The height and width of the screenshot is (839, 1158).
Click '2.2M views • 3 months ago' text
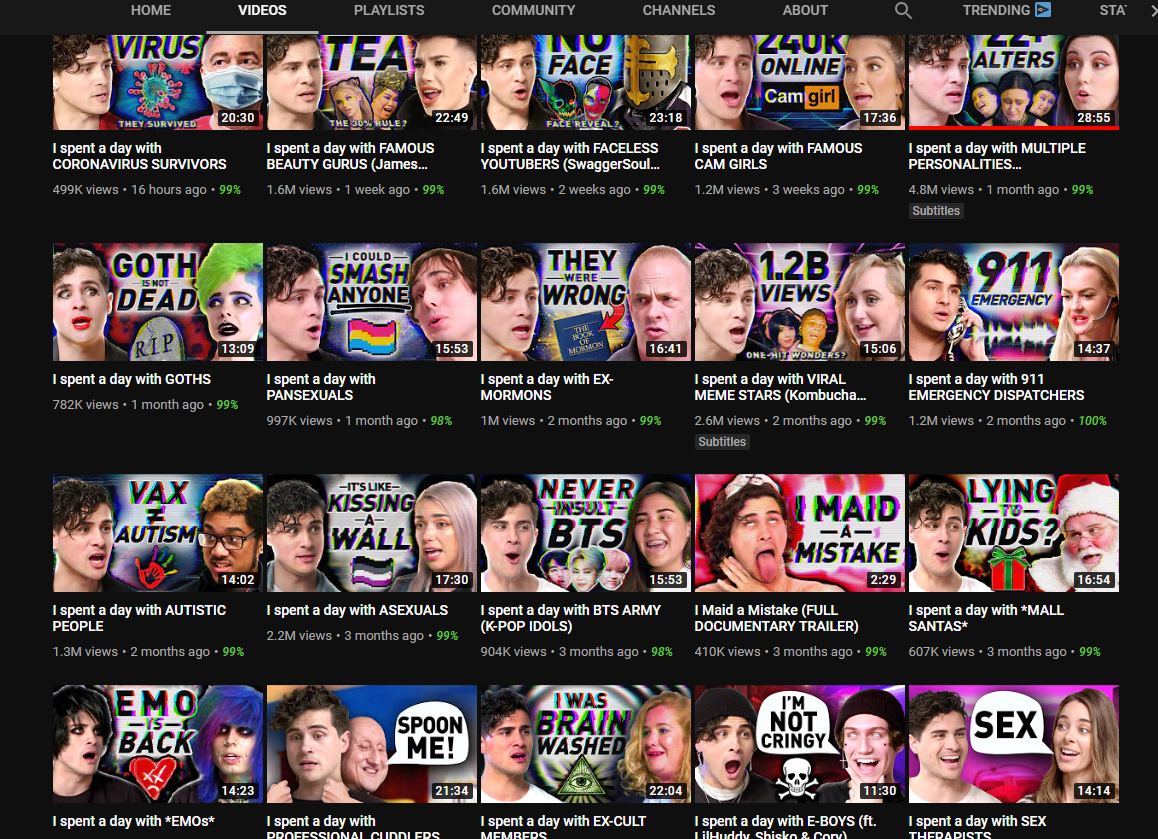tap(345, 636)
